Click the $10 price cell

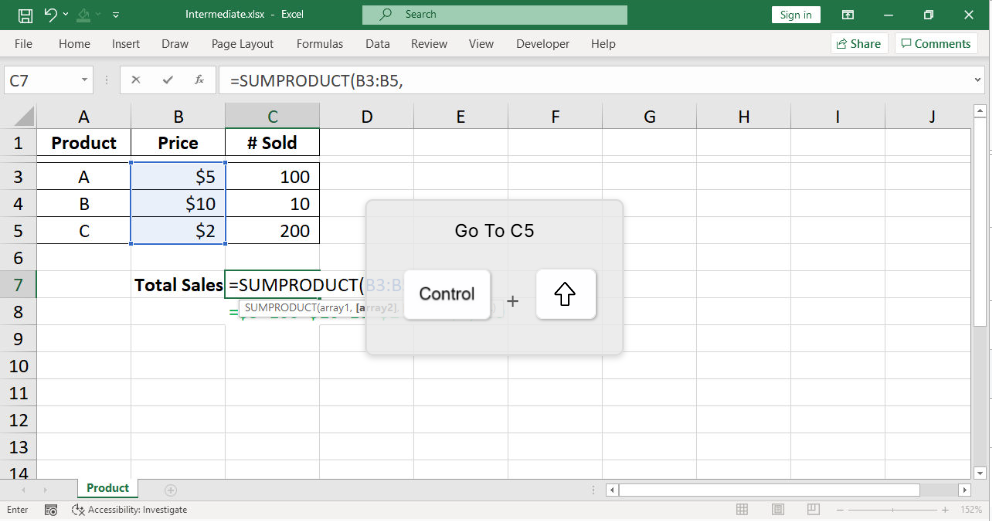[x=178, y=204]
